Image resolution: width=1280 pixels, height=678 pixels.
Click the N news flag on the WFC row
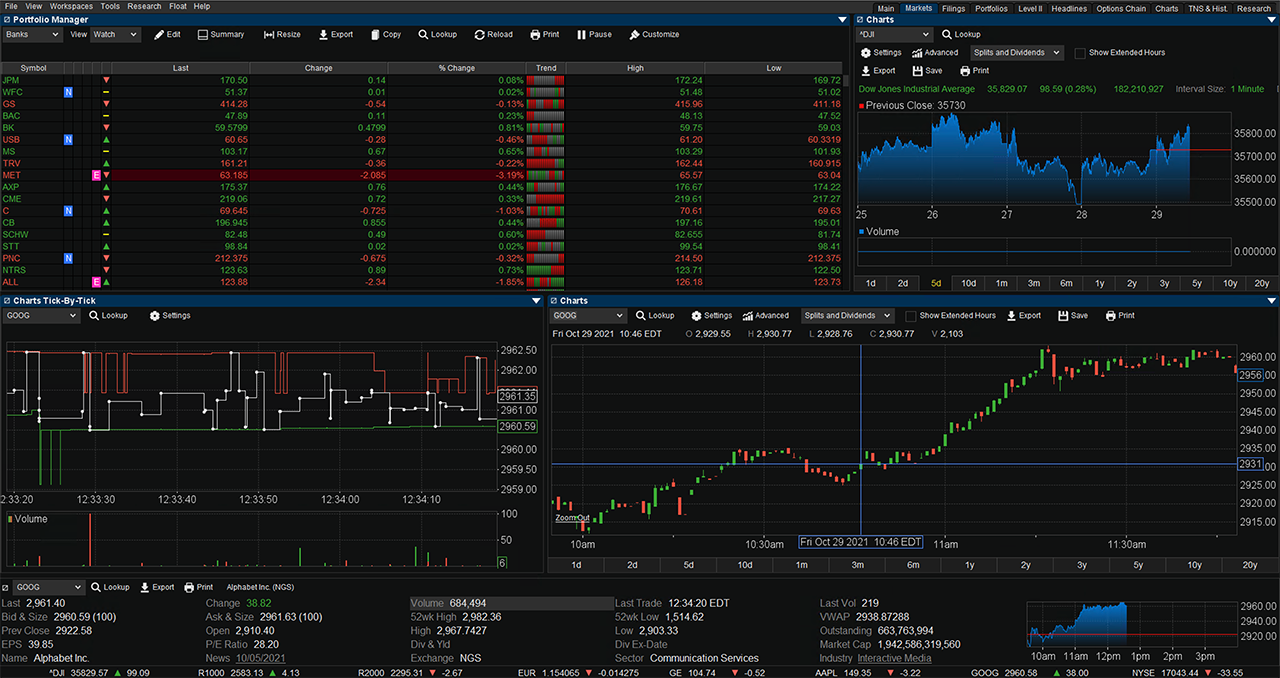pyautogui.click(x=68, y=92)
